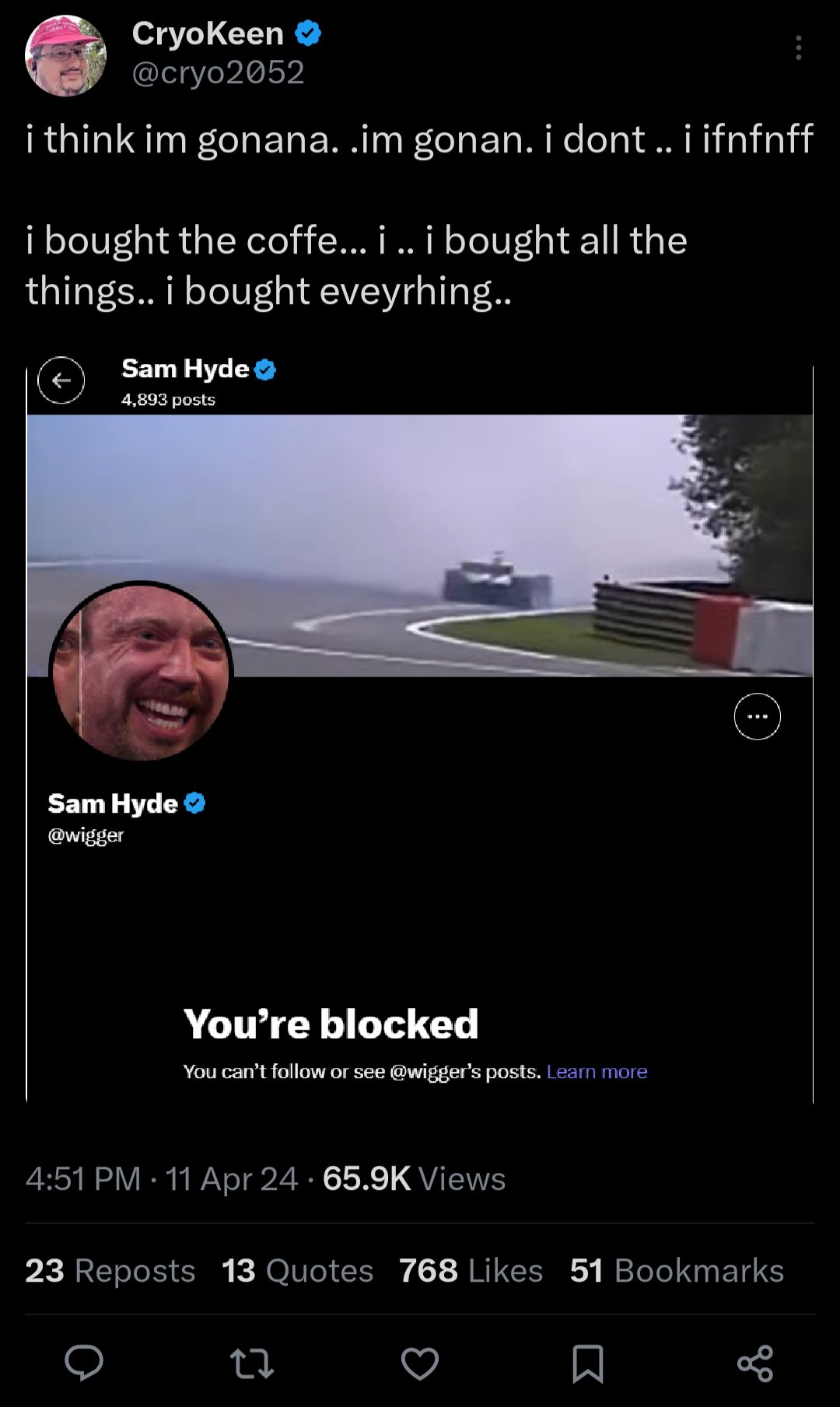Viewport: 840px width, 1407px height.
Task: Like the post with heart icon
Action: pyautogui.click(x=420, y=1363)
